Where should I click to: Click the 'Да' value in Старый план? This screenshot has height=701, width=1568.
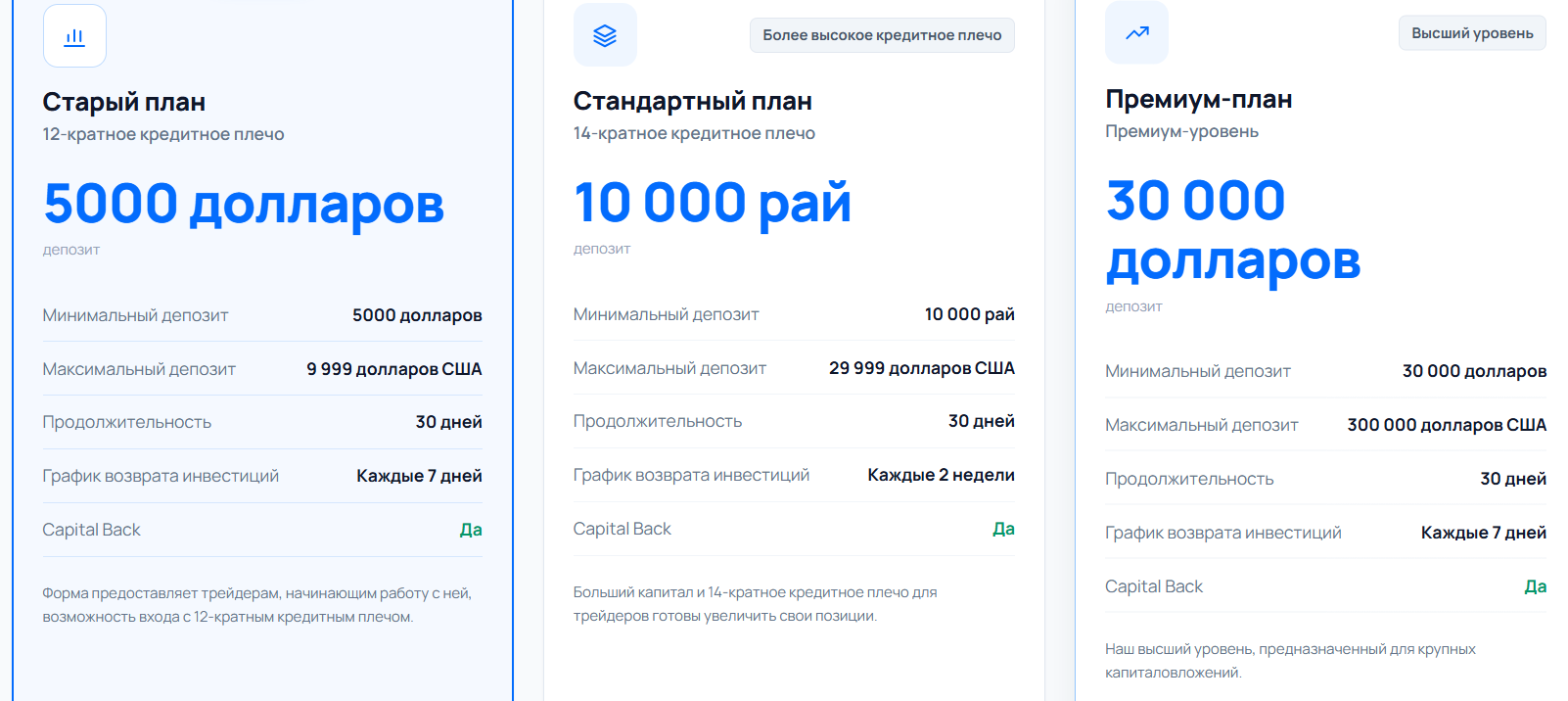tap(471, 530)
